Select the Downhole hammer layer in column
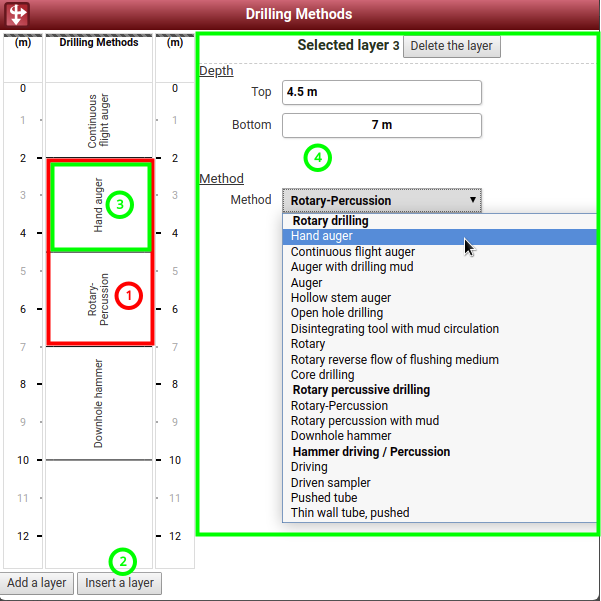The width and height of the screenshot is (601, 601). (98, 403)
